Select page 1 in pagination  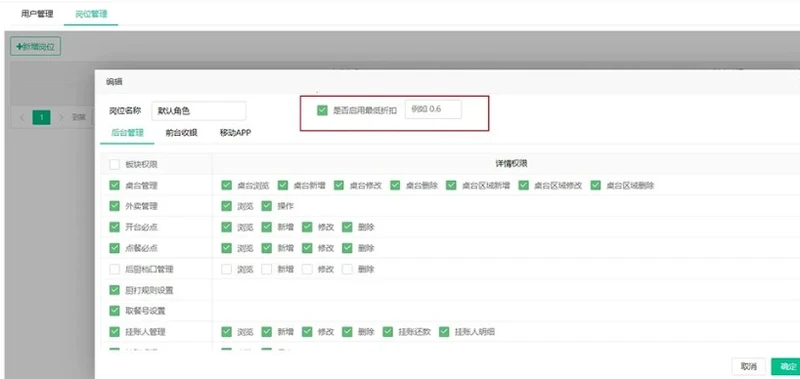coord(41,117)
